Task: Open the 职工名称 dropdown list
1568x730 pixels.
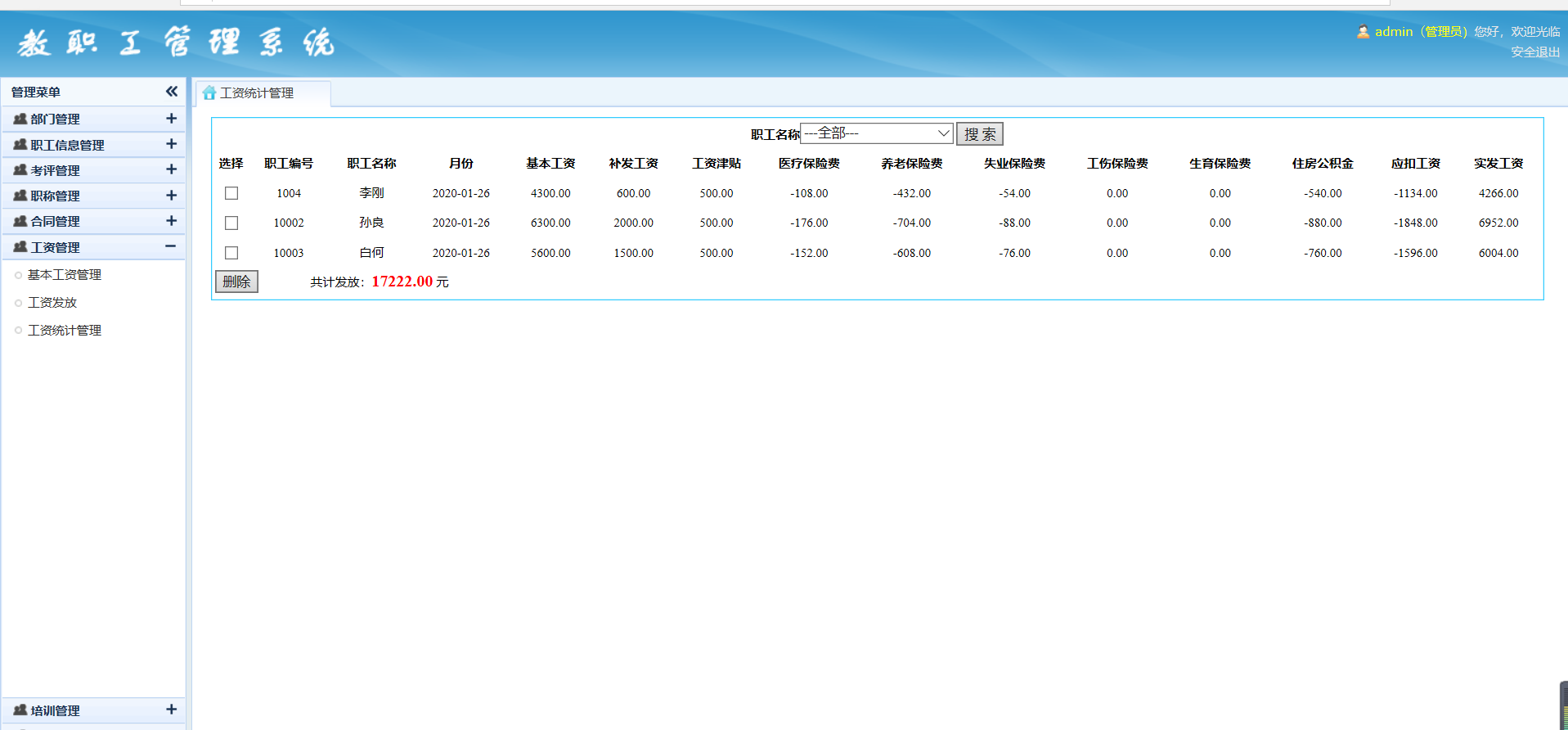Action: [876, 133]
